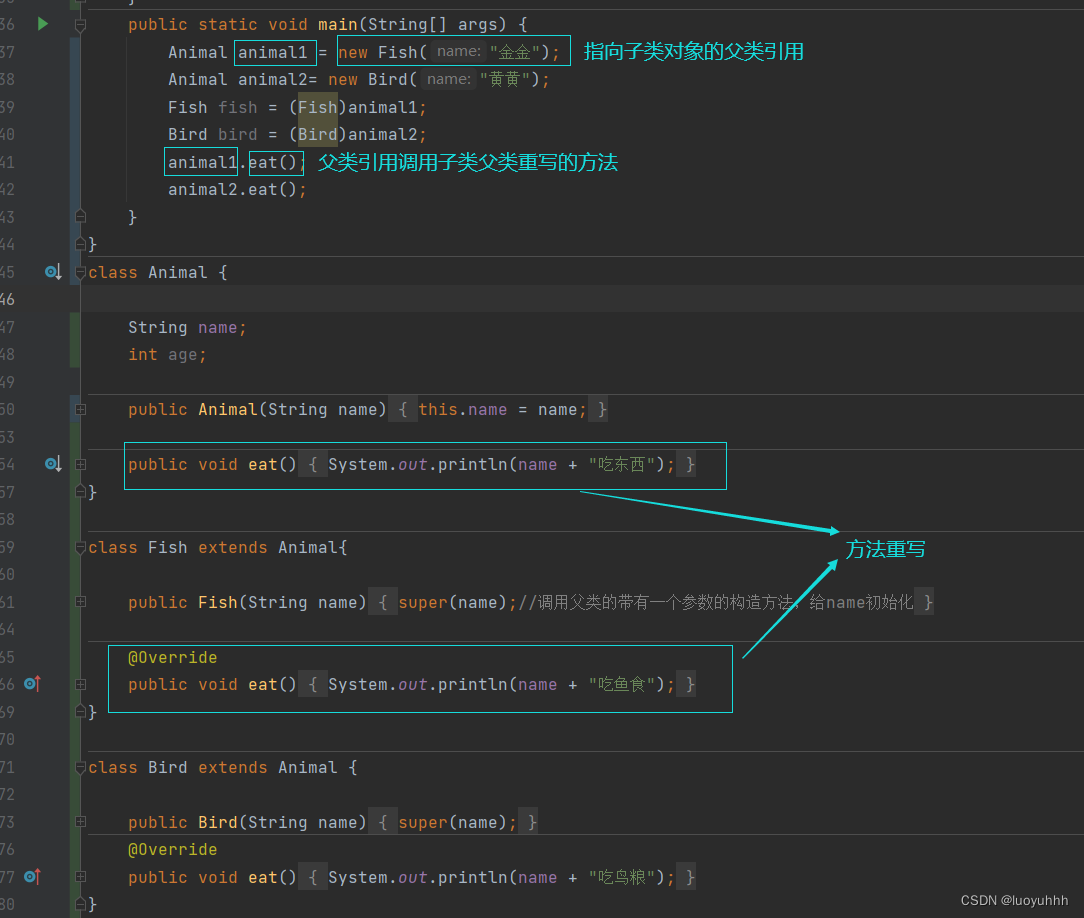Click the "黄黄" string literal
This screenshot has height=918, width=1084.
pyautogui.click(x=505, y=79)
